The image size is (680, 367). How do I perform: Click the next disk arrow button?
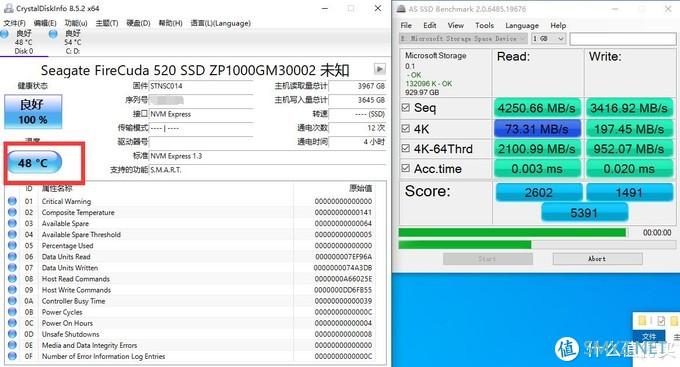point(379,69)
